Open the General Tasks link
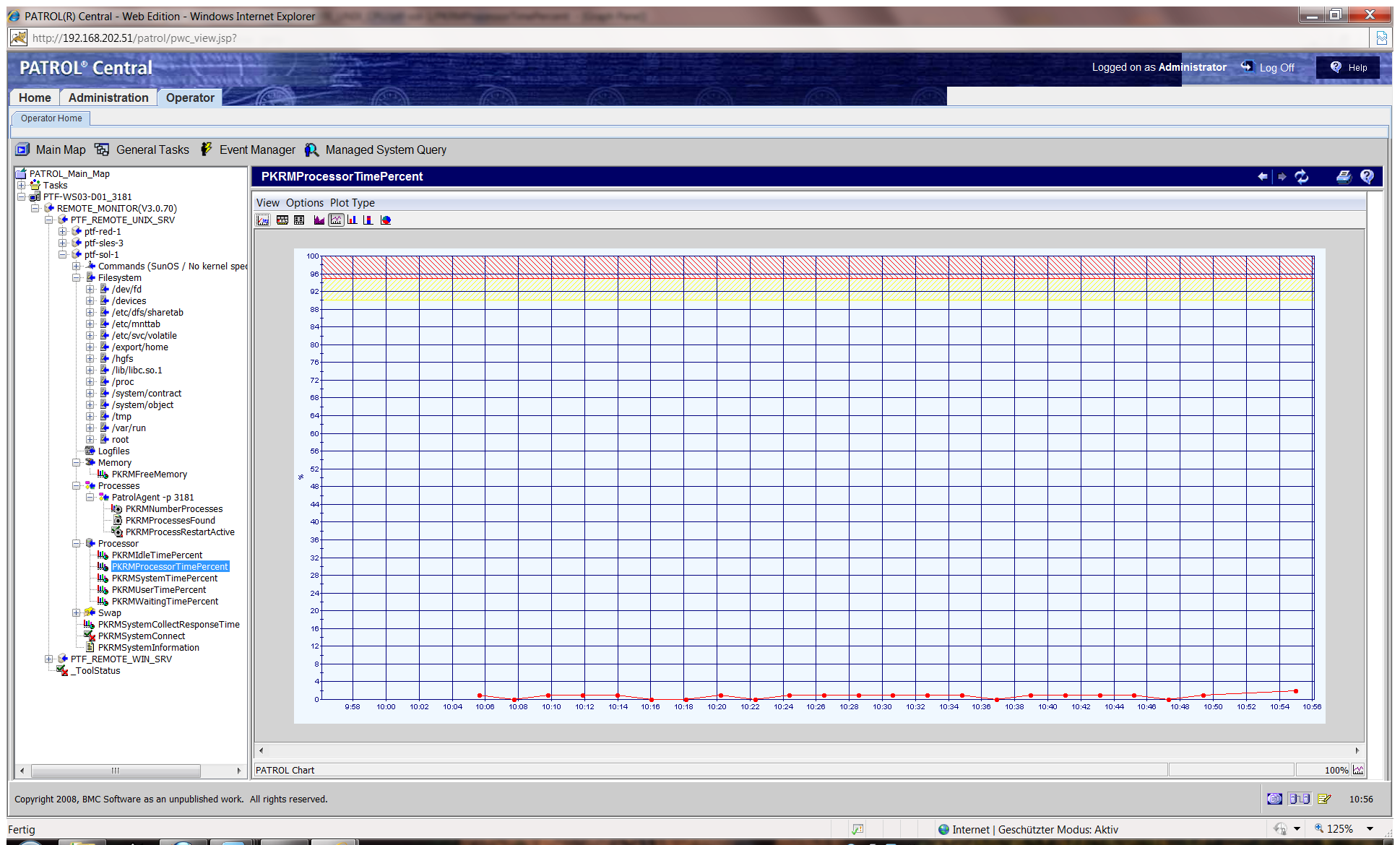This screenshot has height=845, width=1400. click(x=152, y=149)
